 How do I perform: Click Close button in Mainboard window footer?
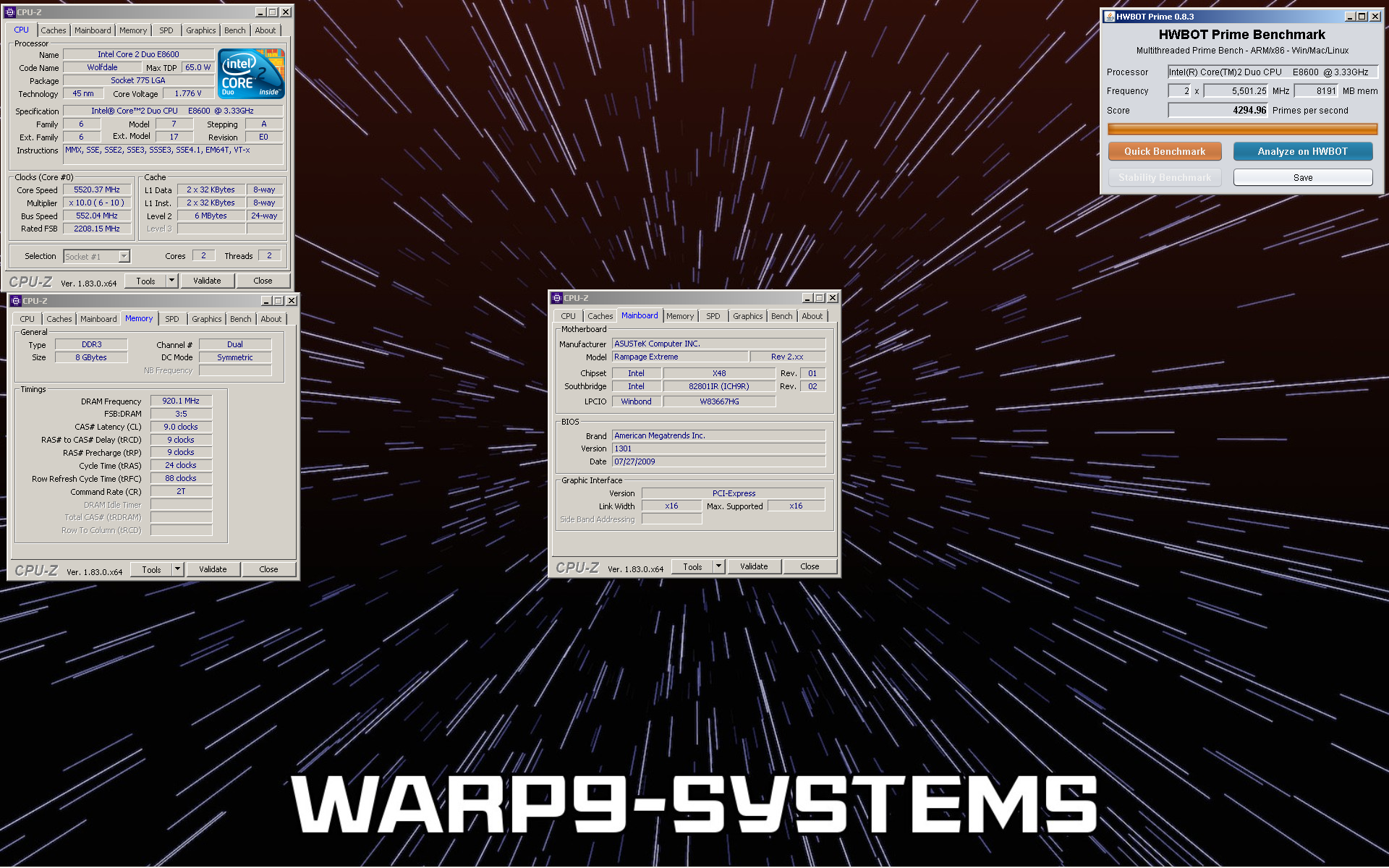tap(810, 566)
